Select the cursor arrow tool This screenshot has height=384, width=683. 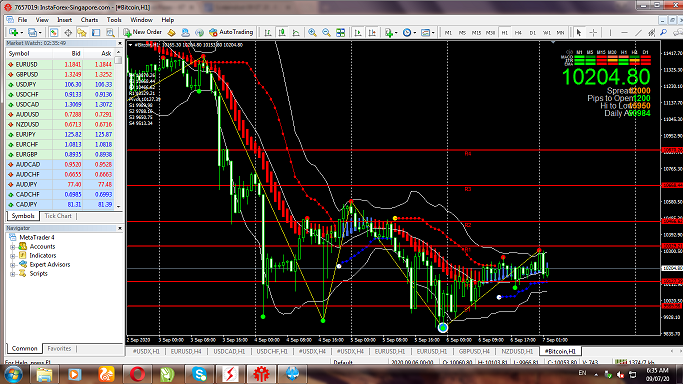click(579, 33)
